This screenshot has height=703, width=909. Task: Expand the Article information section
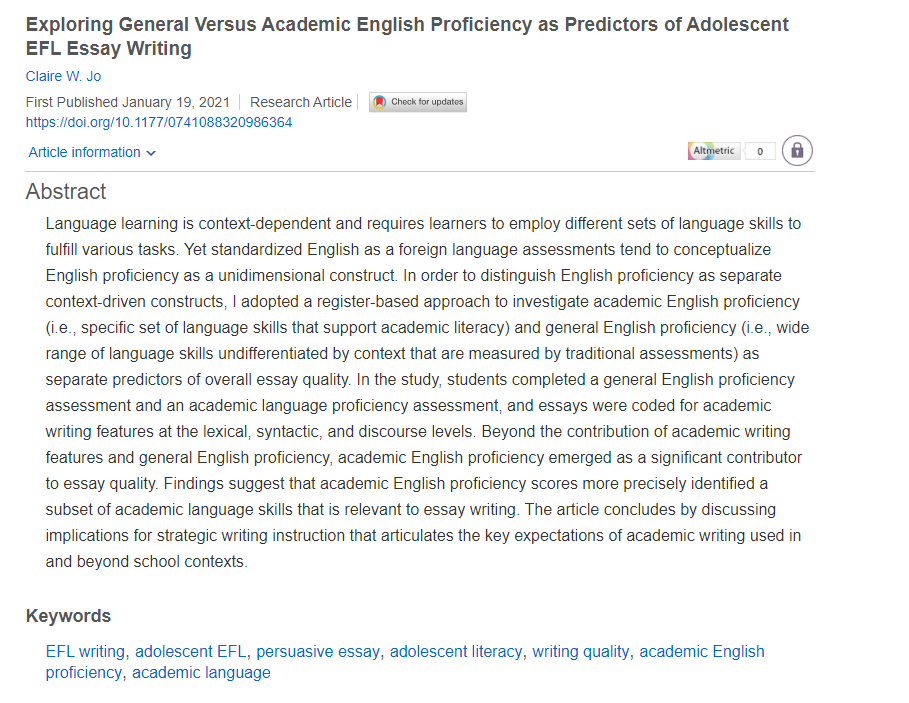[x=92, y=152]
